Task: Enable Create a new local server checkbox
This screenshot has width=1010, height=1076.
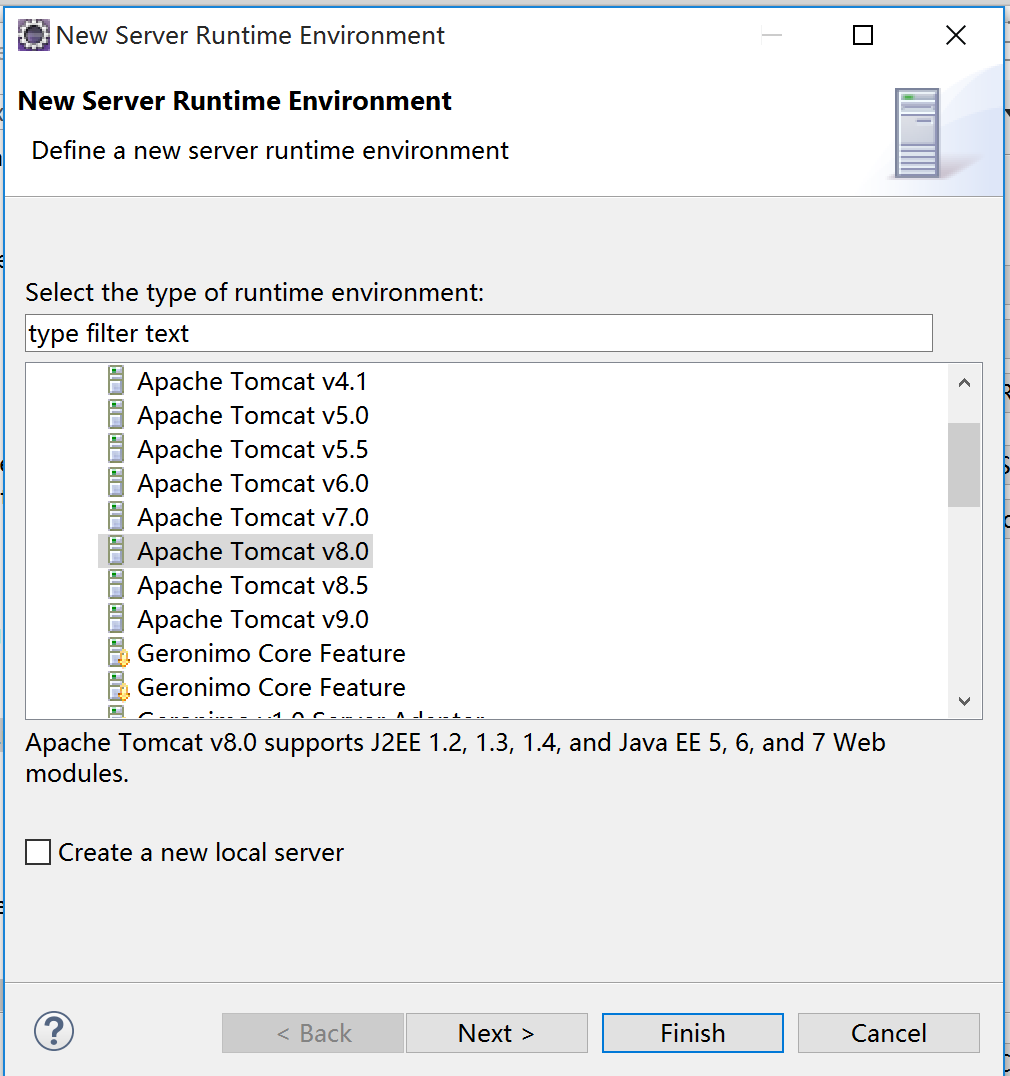Action: click(38, 852)
